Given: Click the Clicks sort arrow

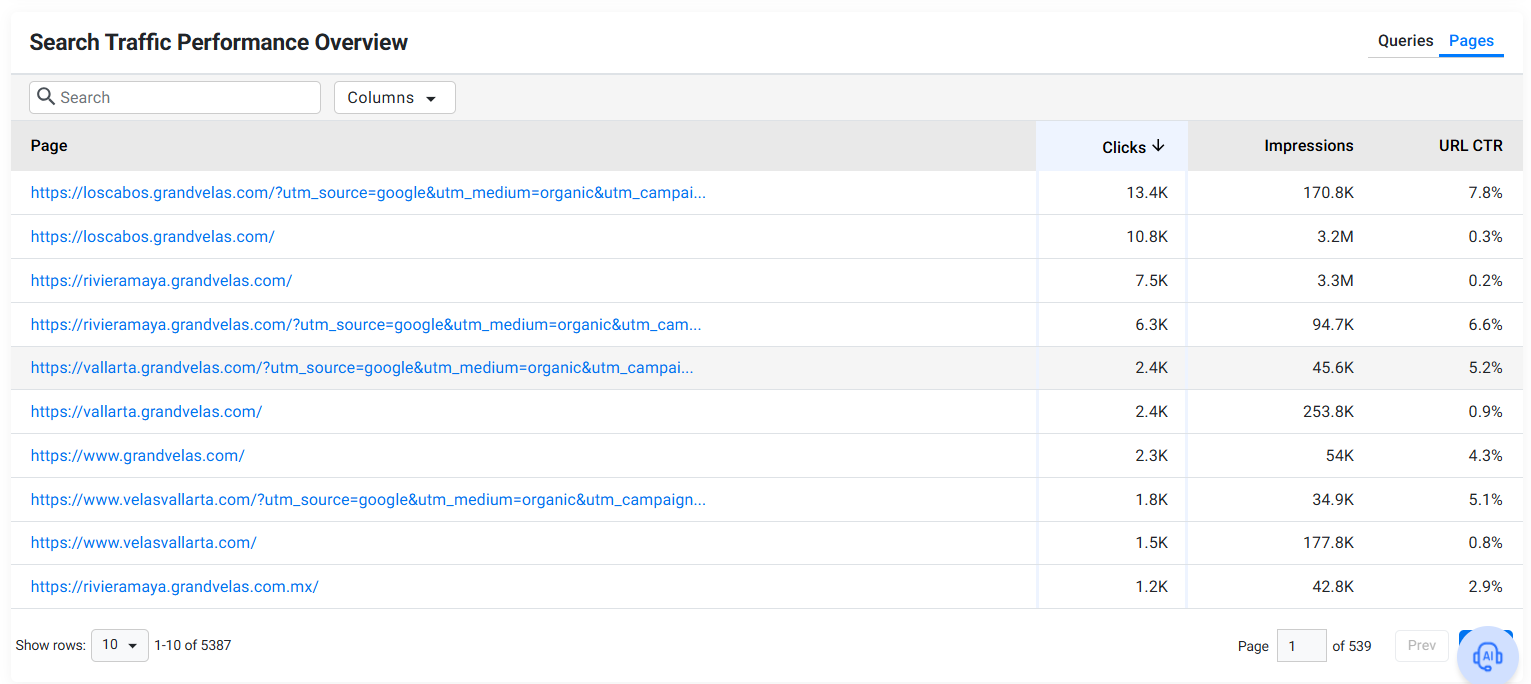Looking at the screenshot, I should 1158,146.
